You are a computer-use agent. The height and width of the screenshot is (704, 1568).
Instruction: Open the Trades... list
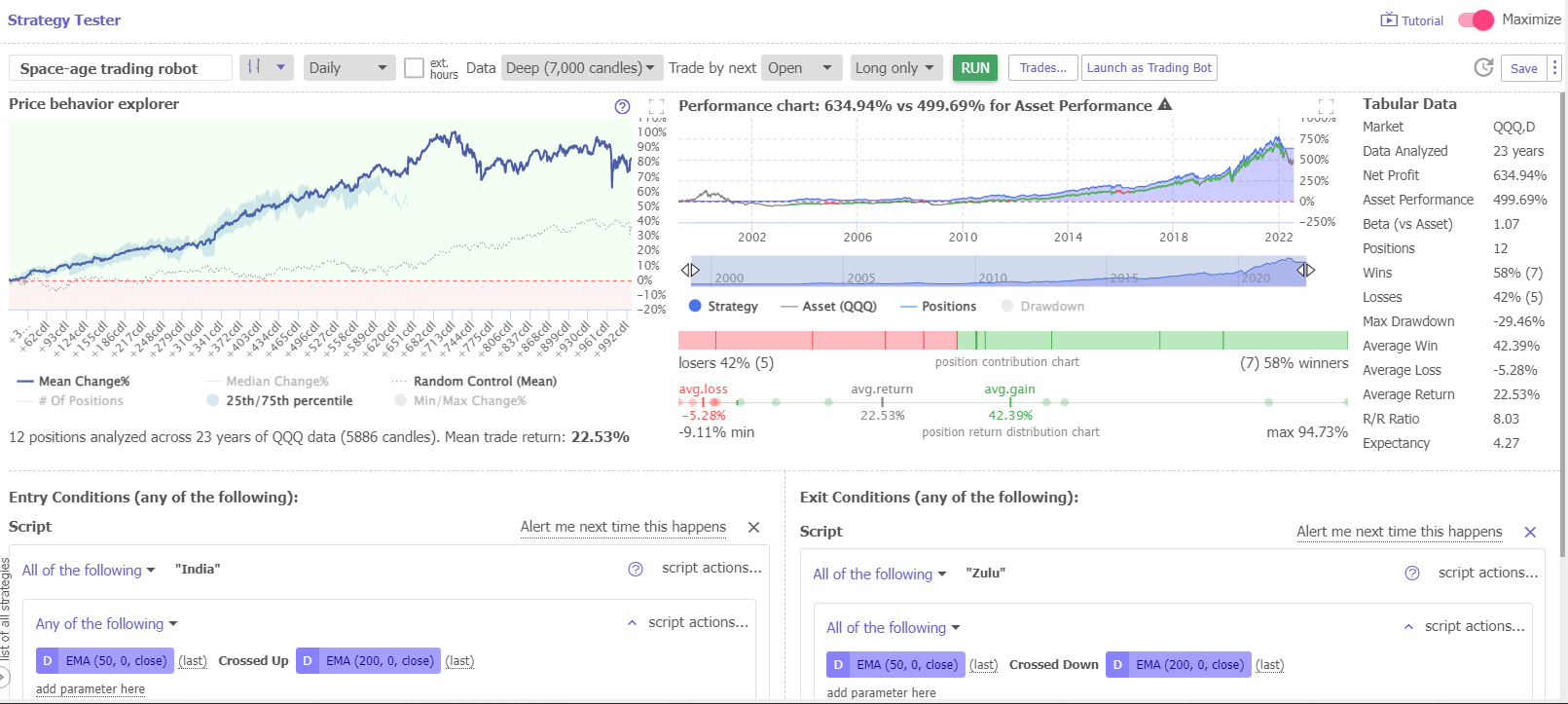[1043, 68]
